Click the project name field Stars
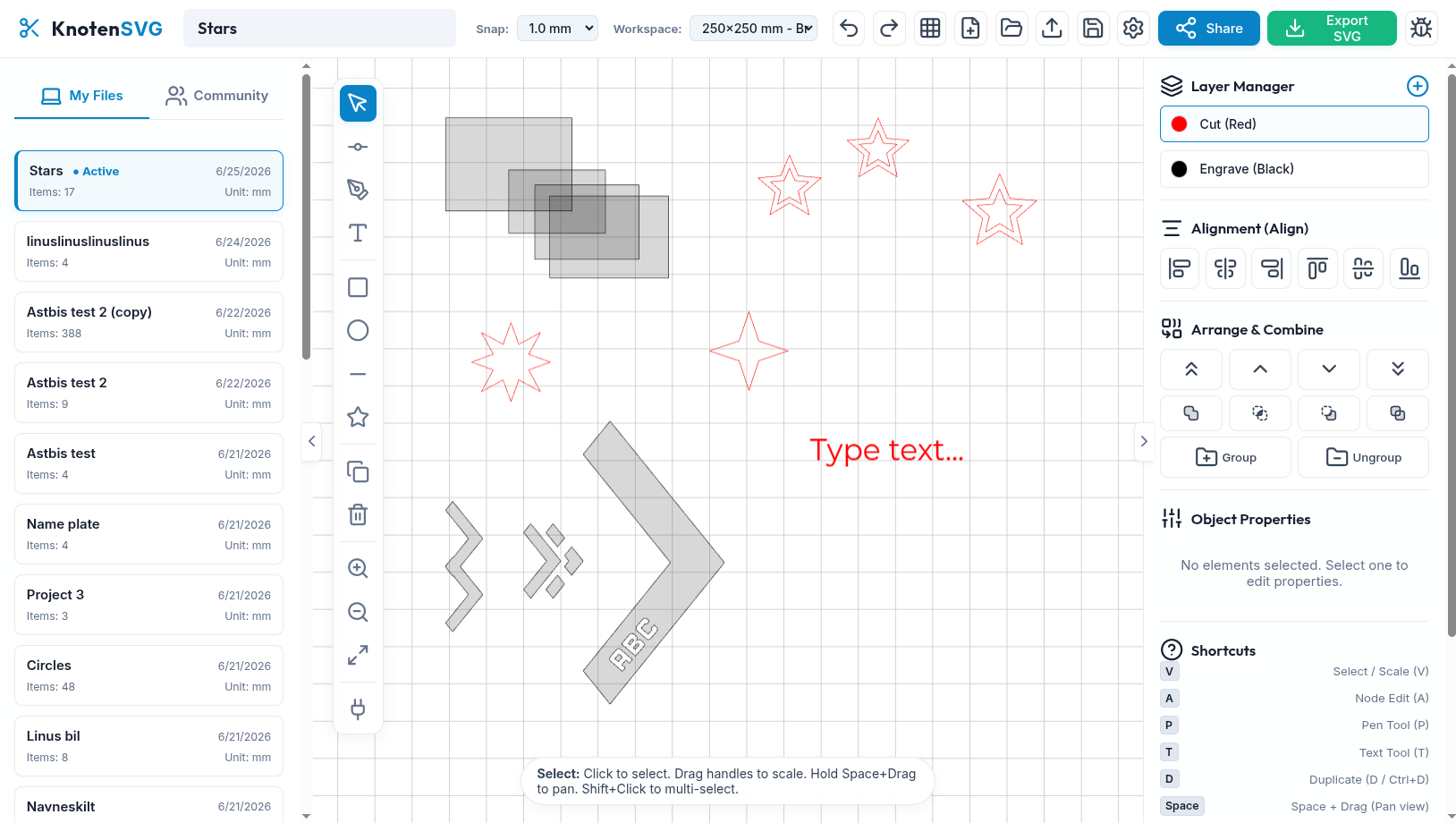Viewport: 1456px width, 823px height. click(x=319, y=29)
